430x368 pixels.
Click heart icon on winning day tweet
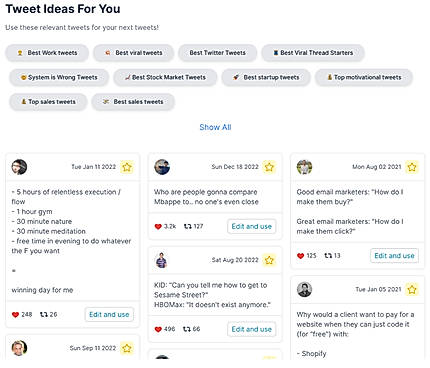(x=15, y=314)
